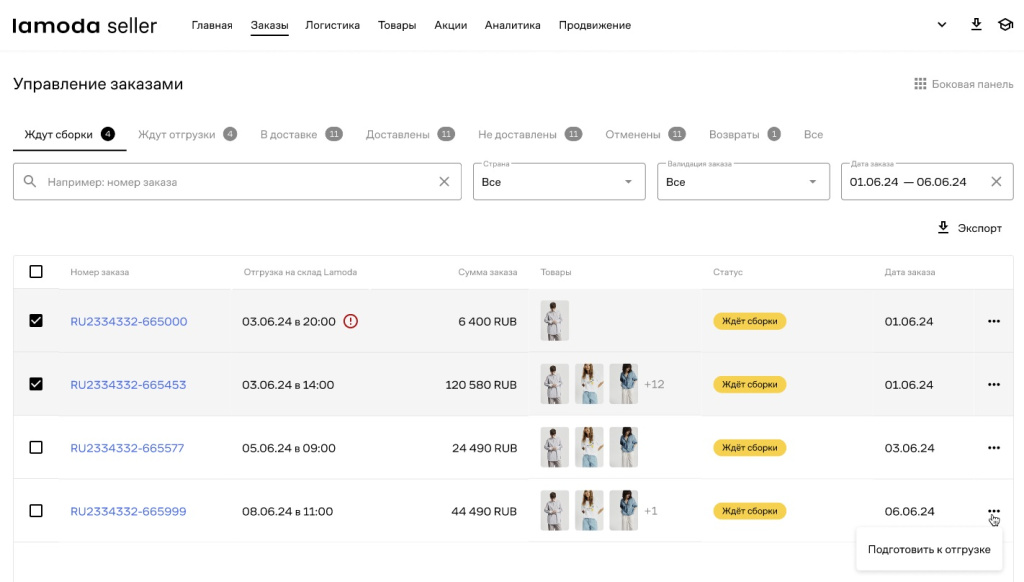Open three-dot menu for order RU2334332-665000
This screenshot has height=582, width=1024.
(x=993, y=321)
